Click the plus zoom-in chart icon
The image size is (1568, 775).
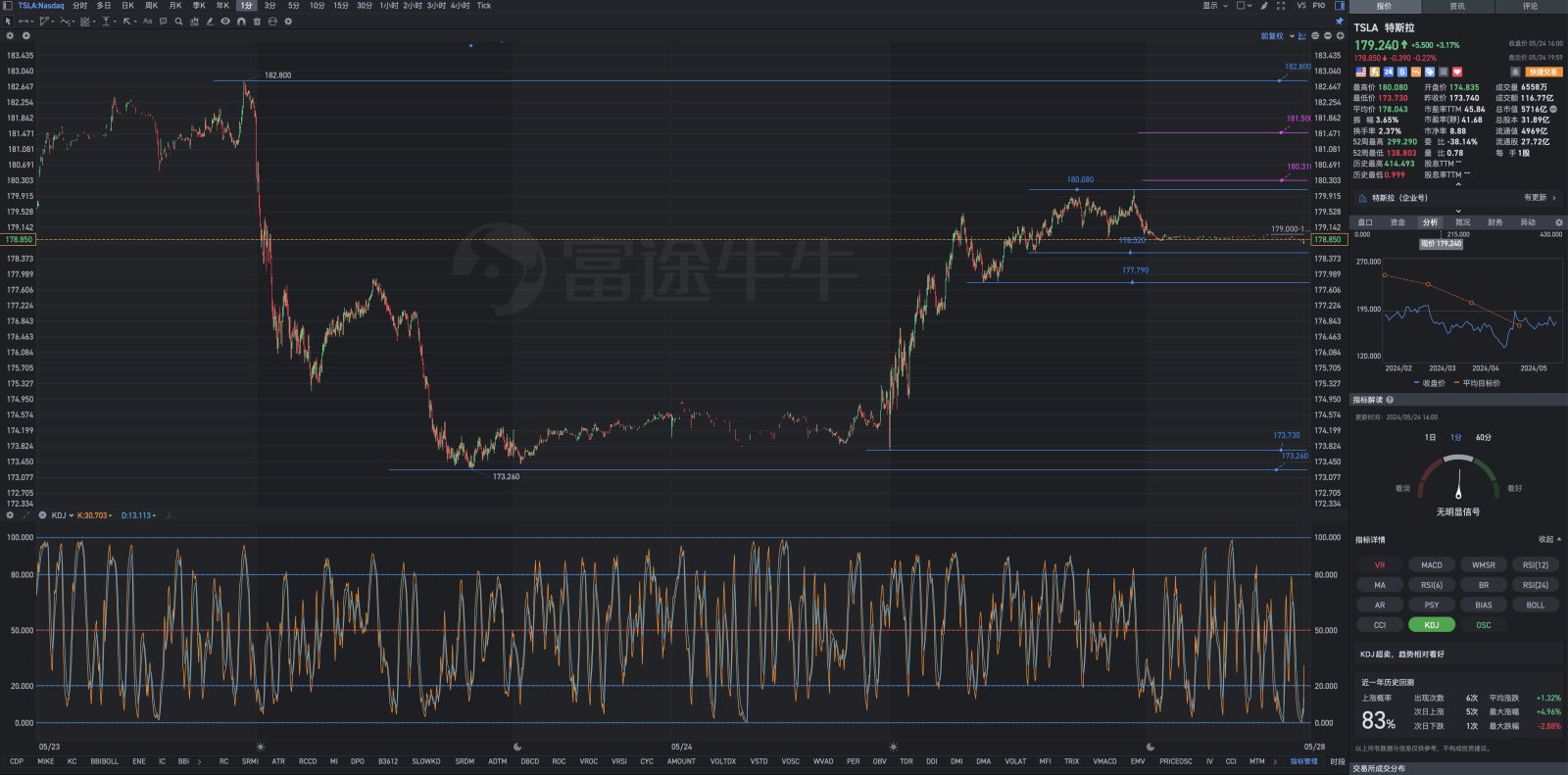point(1340,36)
